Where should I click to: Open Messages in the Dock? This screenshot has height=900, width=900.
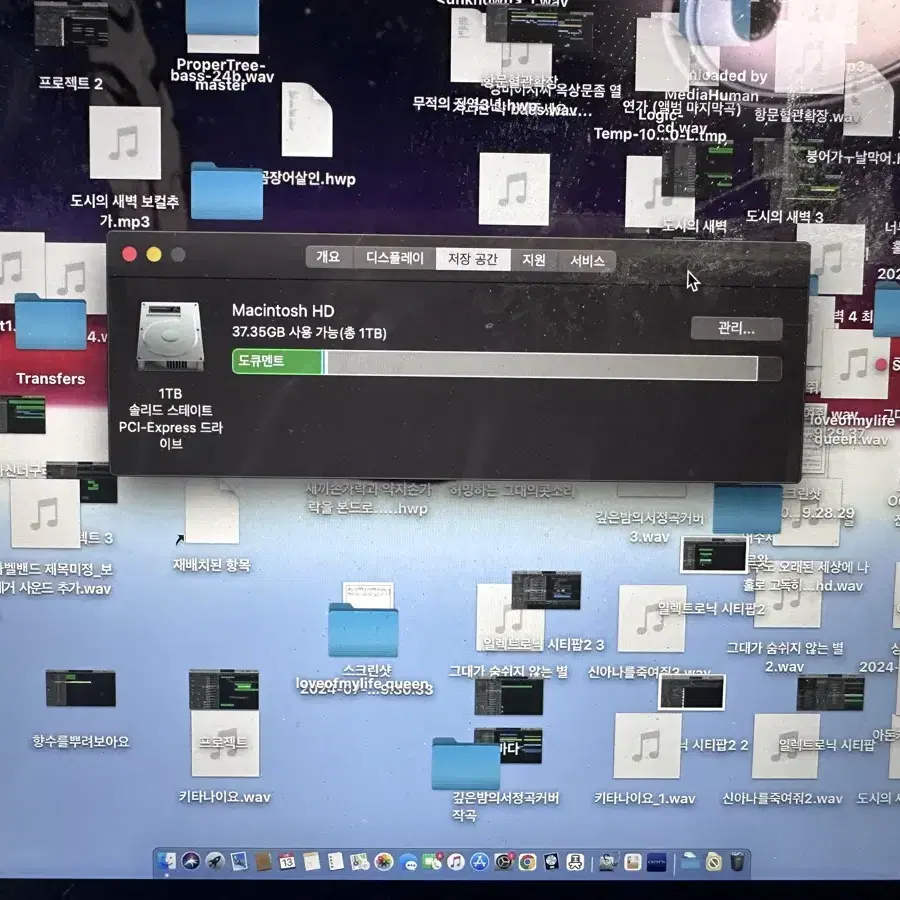(x=408, y=863)
